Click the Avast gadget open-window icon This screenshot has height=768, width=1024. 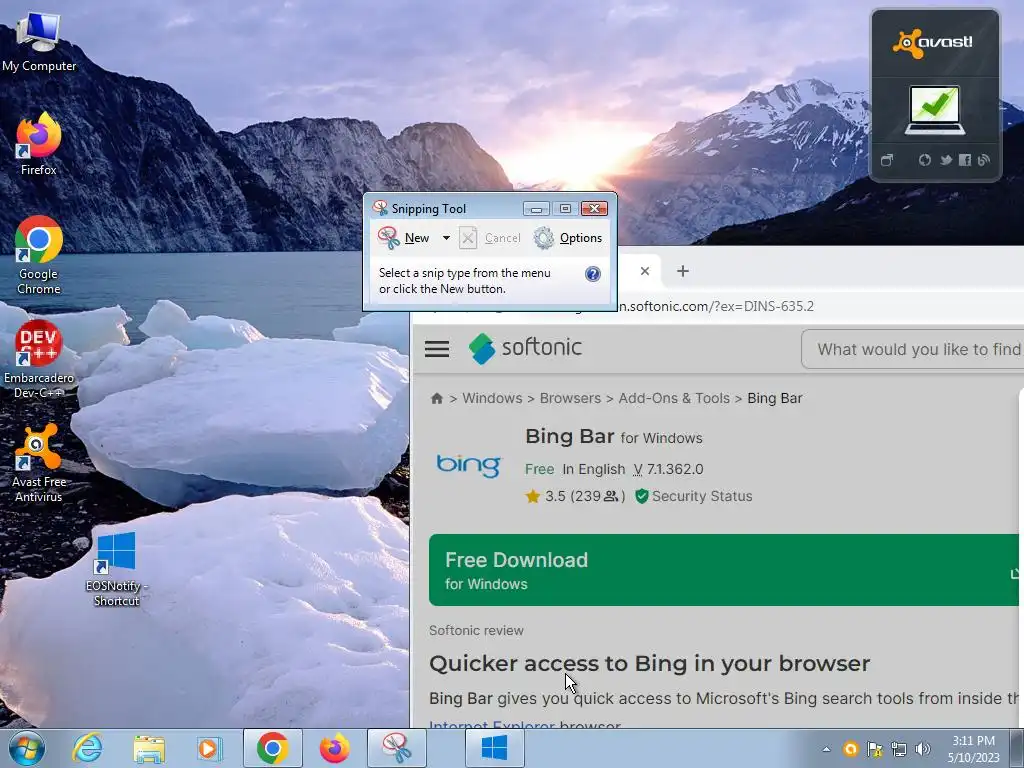886,160
